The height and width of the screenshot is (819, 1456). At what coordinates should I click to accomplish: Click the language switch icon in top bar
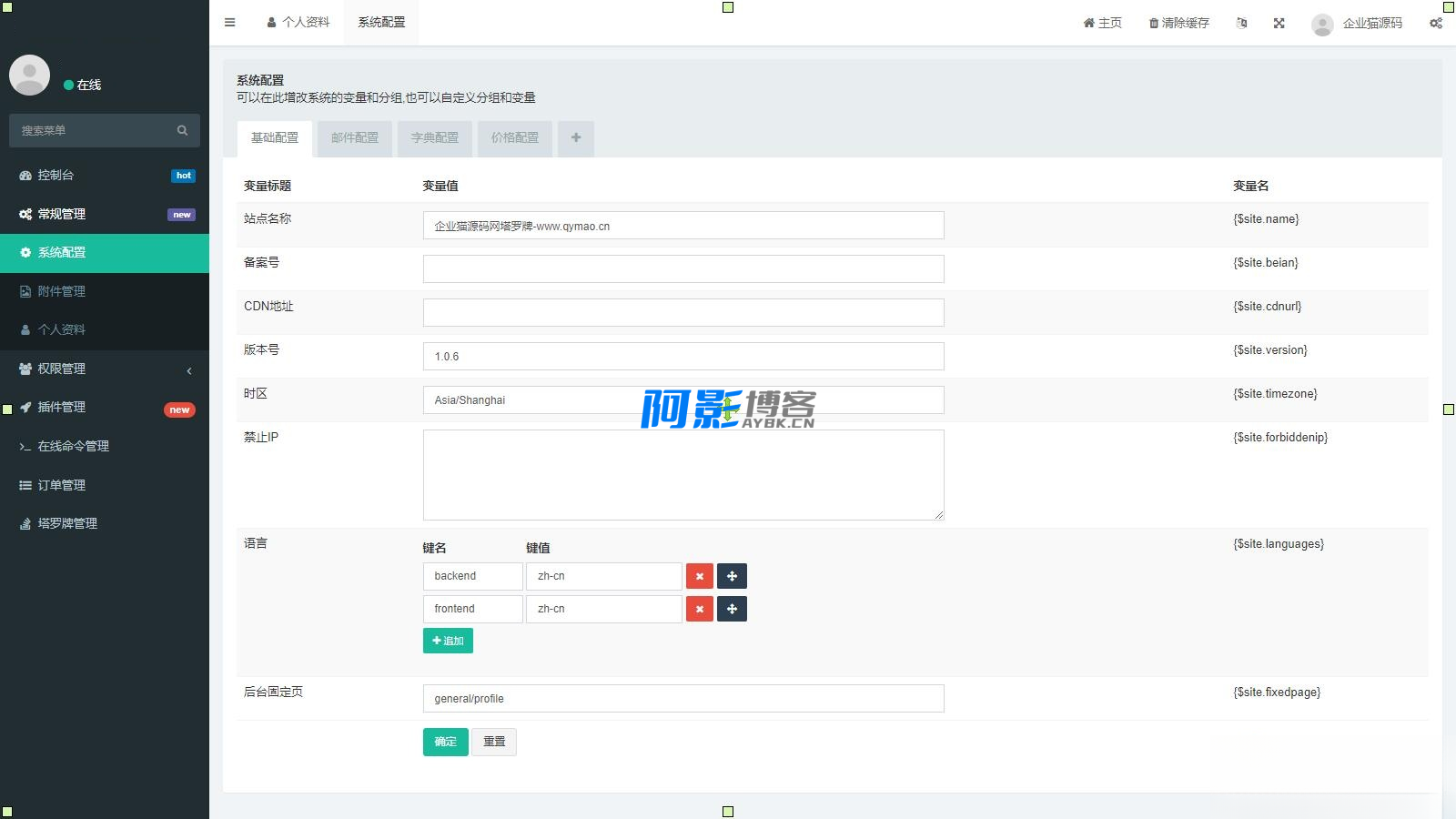(1241, 23)
